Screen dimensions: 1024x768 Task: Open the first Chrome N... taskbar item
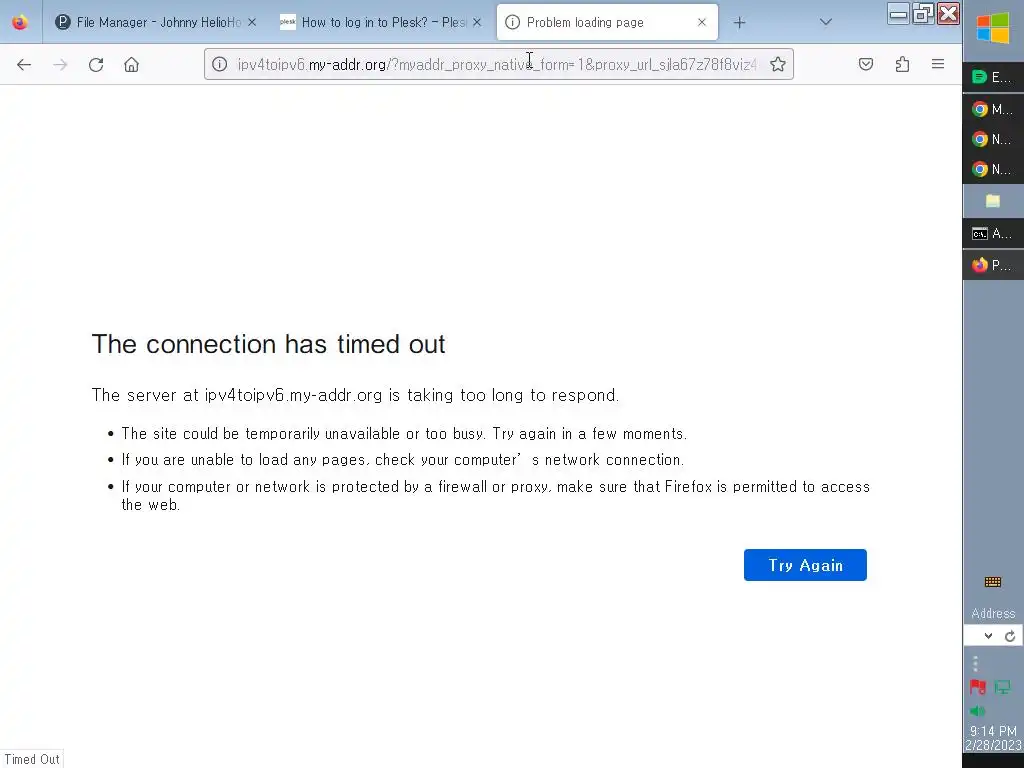[x=993, y=139]
